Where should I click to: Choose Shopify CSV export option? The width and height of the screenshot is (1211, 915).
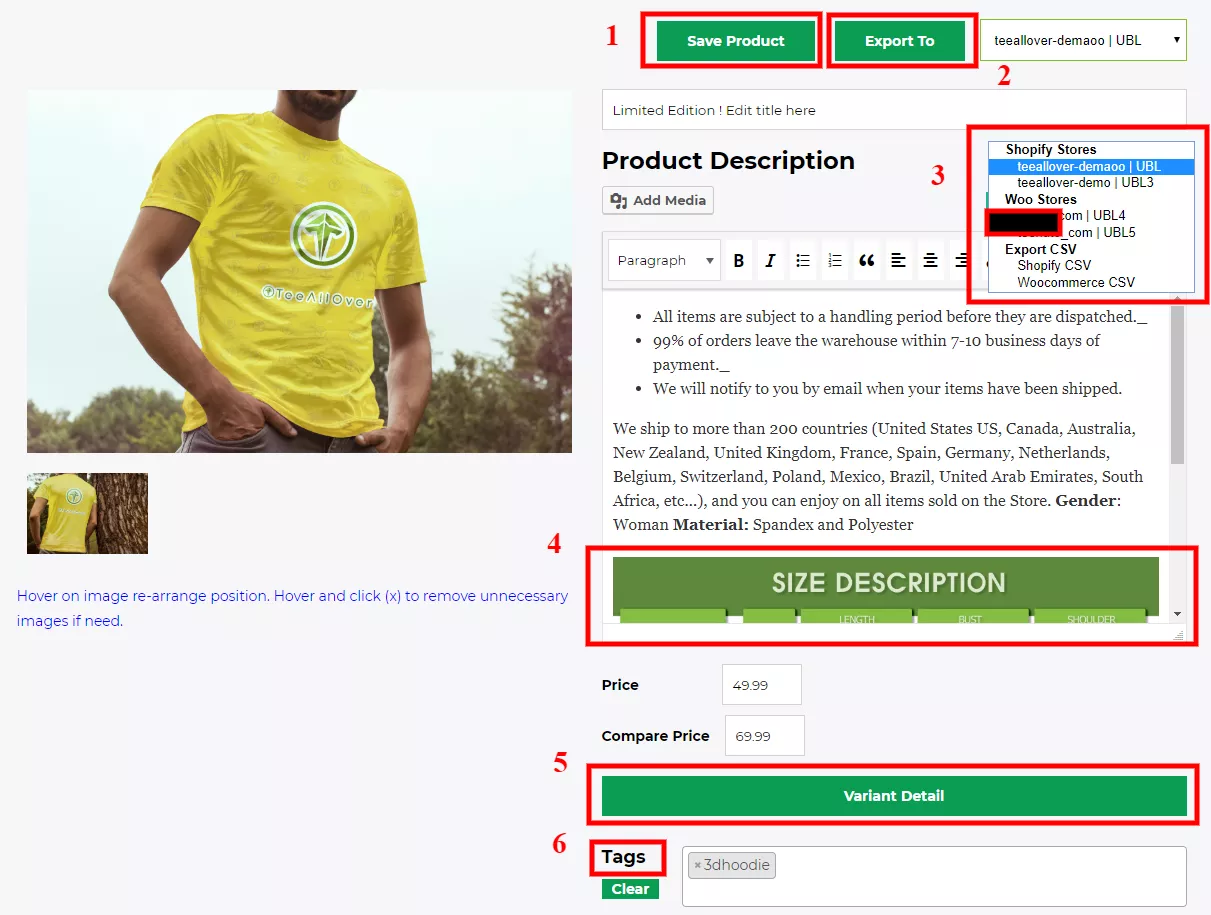(1054, 266)
